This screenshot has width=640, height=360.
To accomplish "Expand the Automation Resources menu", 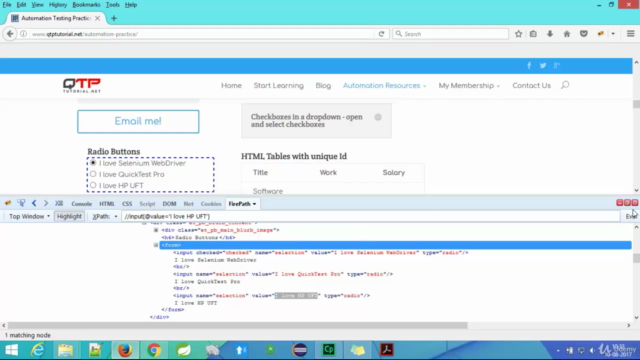I will click(384, 85).
